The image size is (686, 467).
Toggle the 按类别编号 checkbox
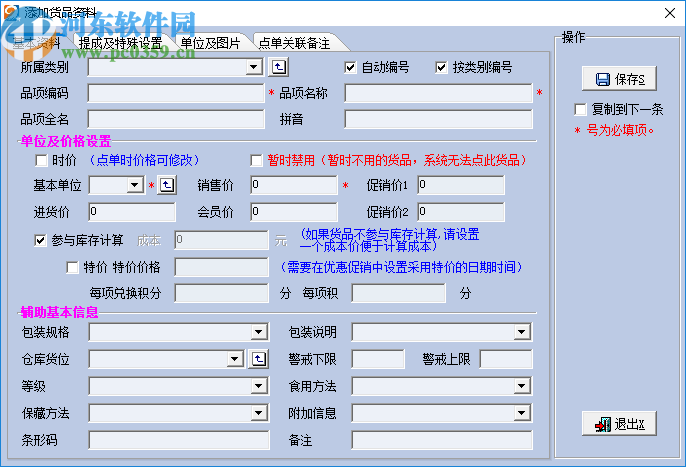point(441,67)
